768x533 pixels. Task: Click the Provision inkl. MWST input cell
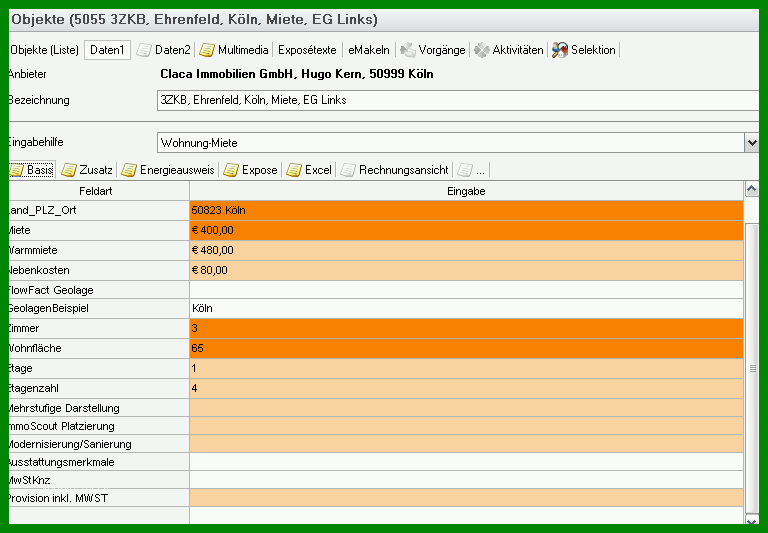click(x=466, y=498)
